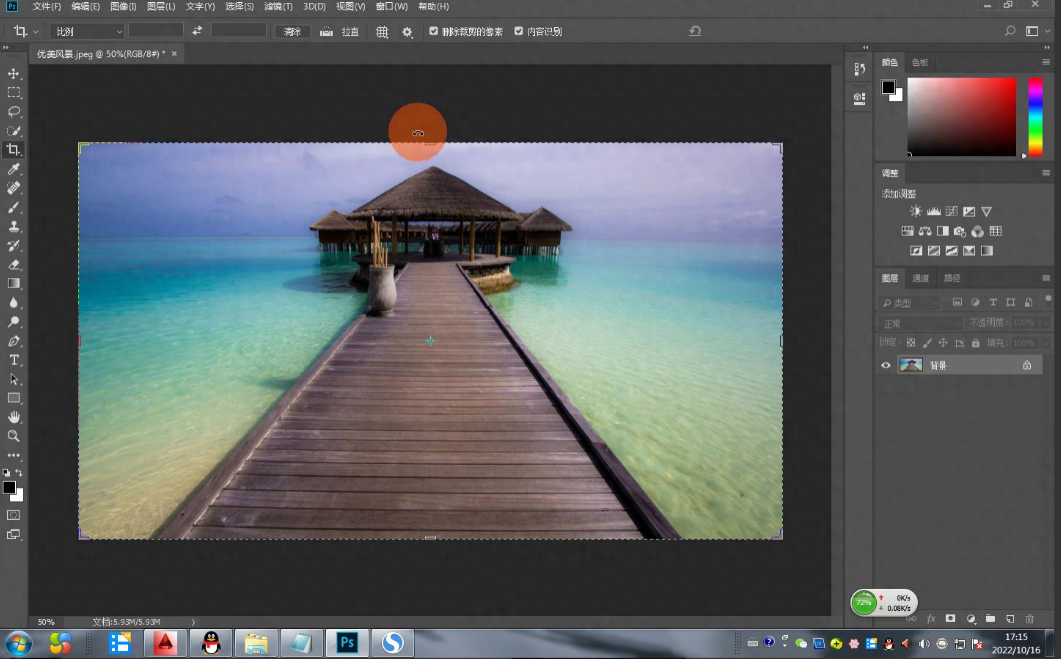Select the Pen tool
Image resolution: width=1061 pixels, height=659 pixels.
tap(14, 341)
